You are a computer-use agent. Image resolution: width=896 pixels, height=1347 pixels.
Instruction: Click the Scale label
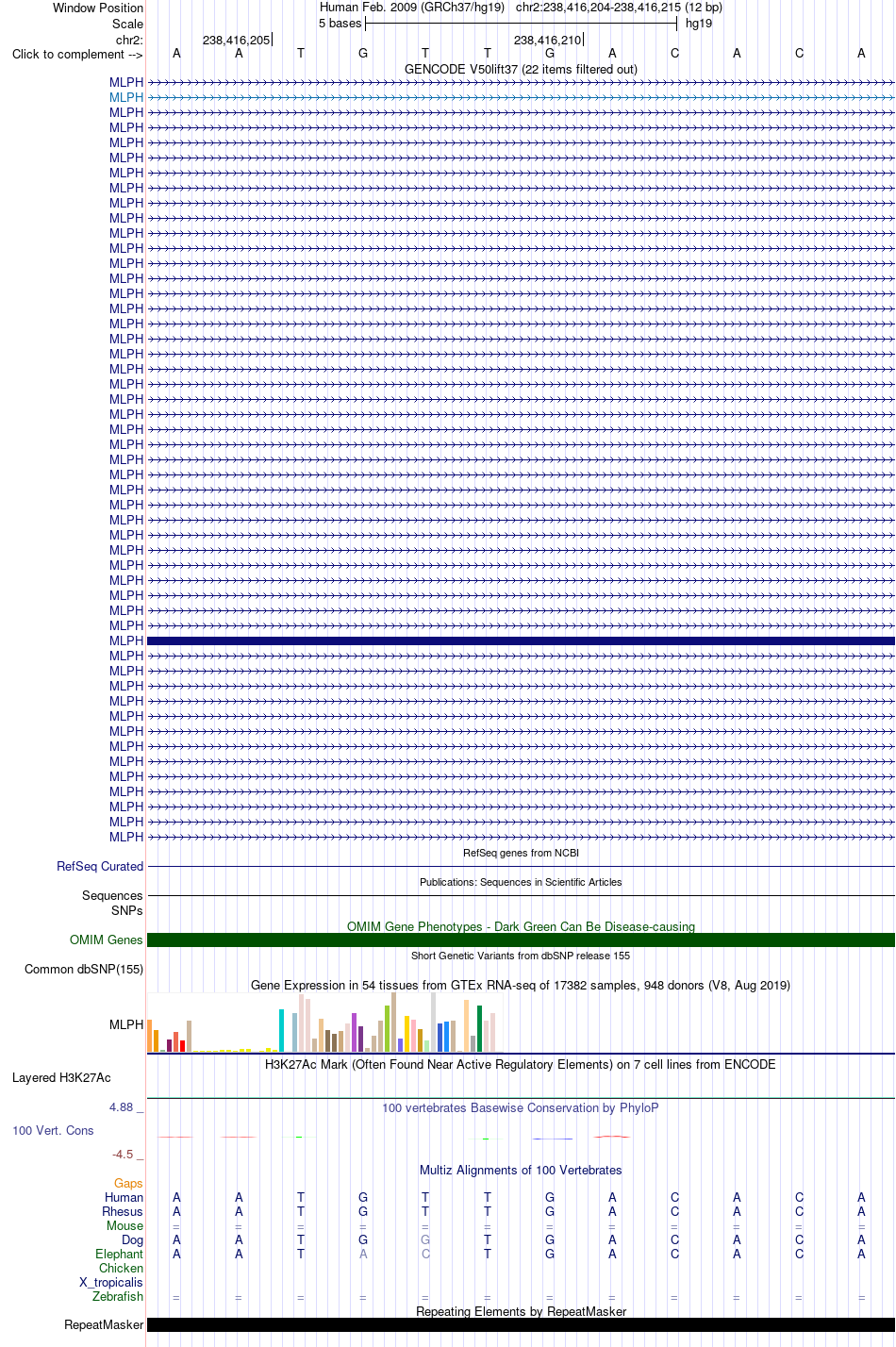(x=128, y=24)
